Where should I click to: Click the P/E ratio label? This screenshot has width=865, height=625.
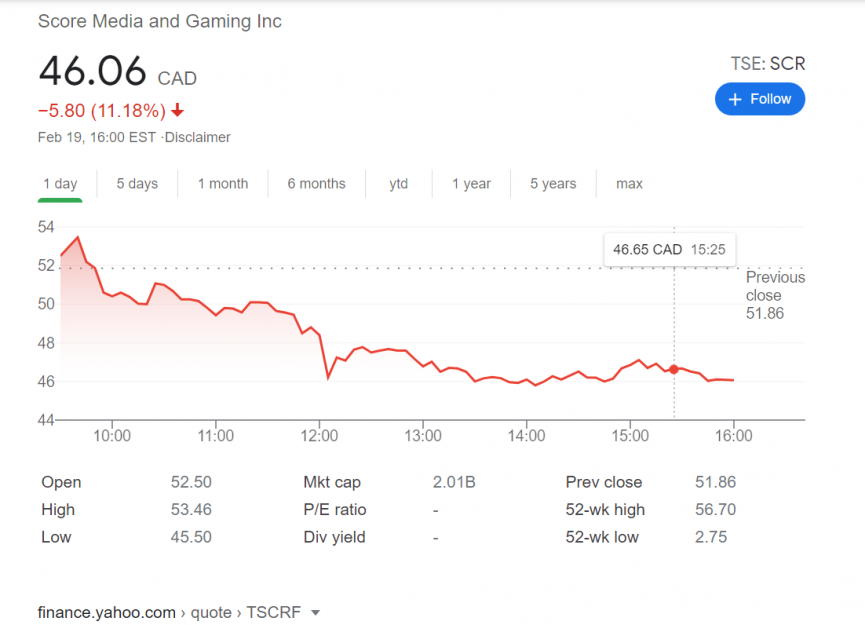click(x=335, y=509)
